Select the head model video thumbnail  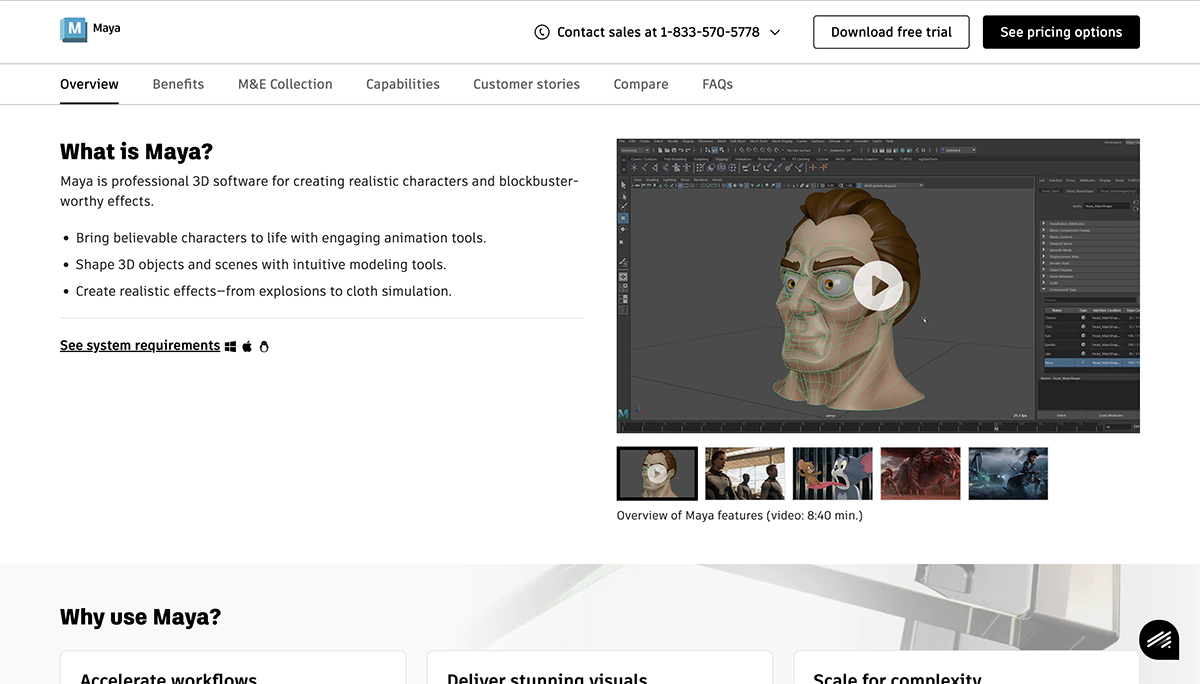(657, 473)
